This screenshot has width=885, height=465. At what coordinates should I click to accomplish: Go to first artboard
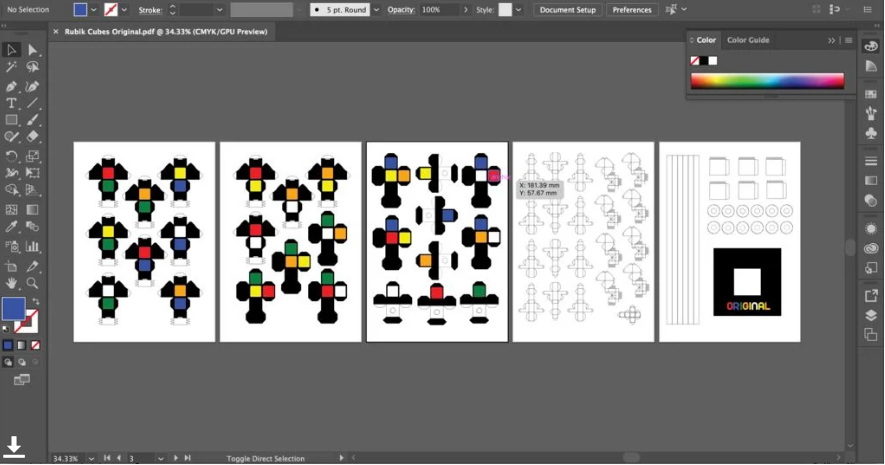click(x=107, y=458)
